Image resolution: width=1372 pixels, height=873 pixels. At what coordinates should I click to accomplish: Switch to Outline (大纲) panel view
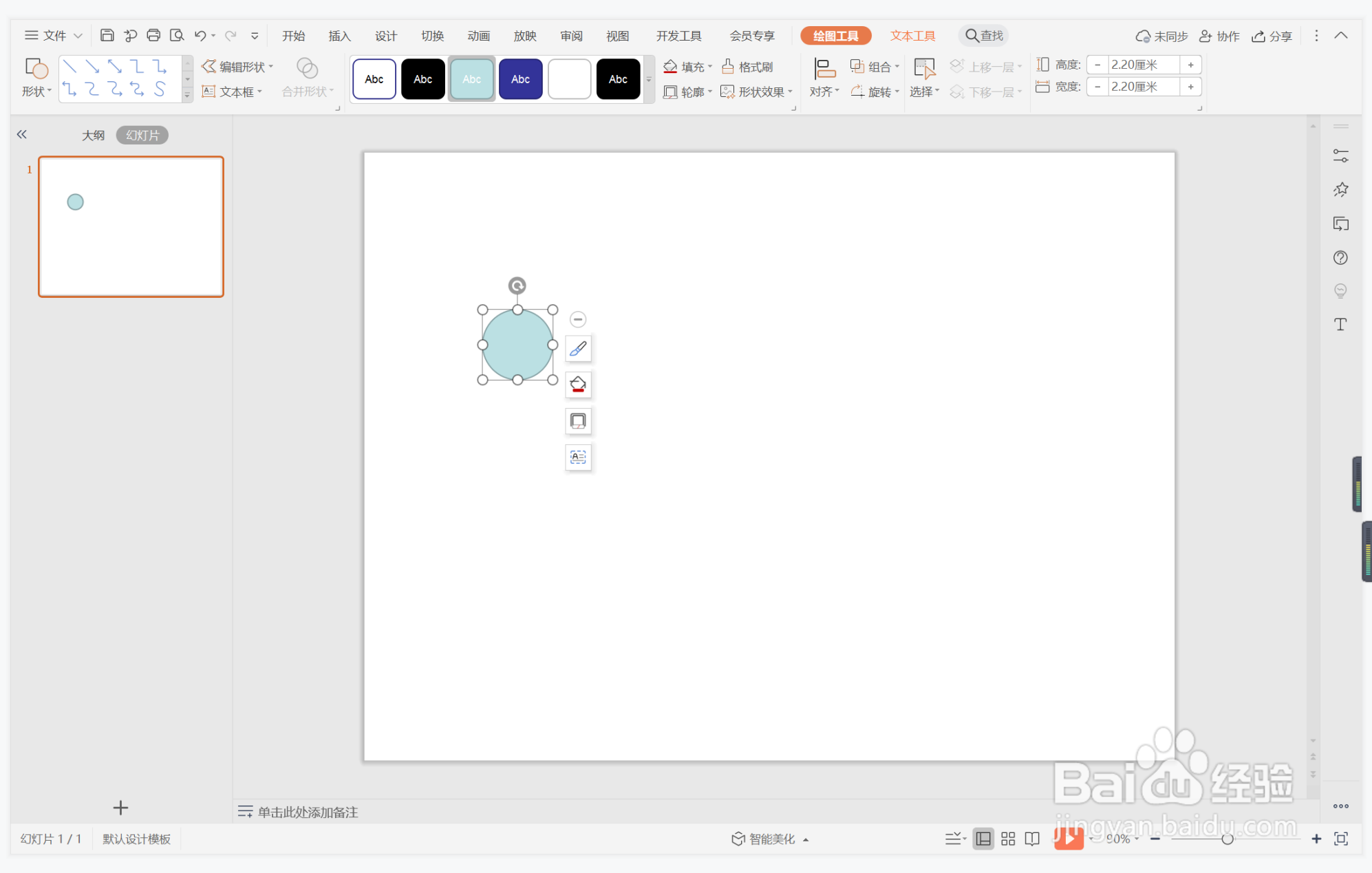93,135
